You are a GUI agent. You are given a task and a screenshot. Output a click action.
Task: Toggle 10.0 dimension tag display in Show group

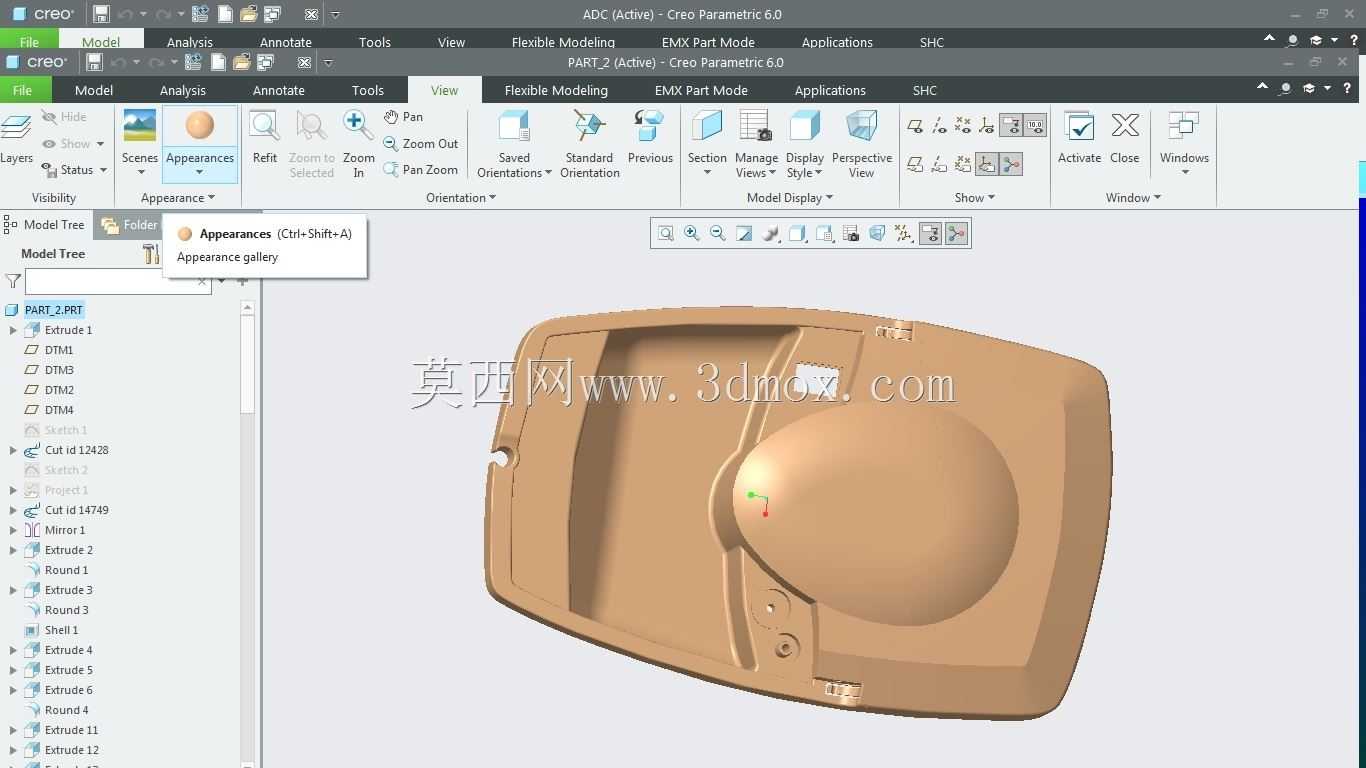coord(1035,126)
